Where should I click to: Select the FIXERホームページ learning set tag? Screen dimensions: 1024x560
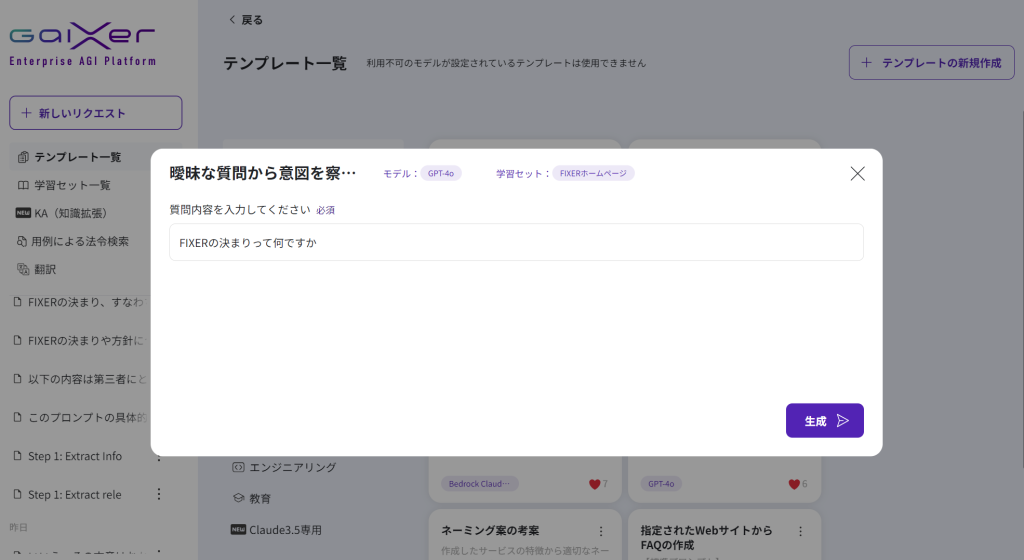593,173
